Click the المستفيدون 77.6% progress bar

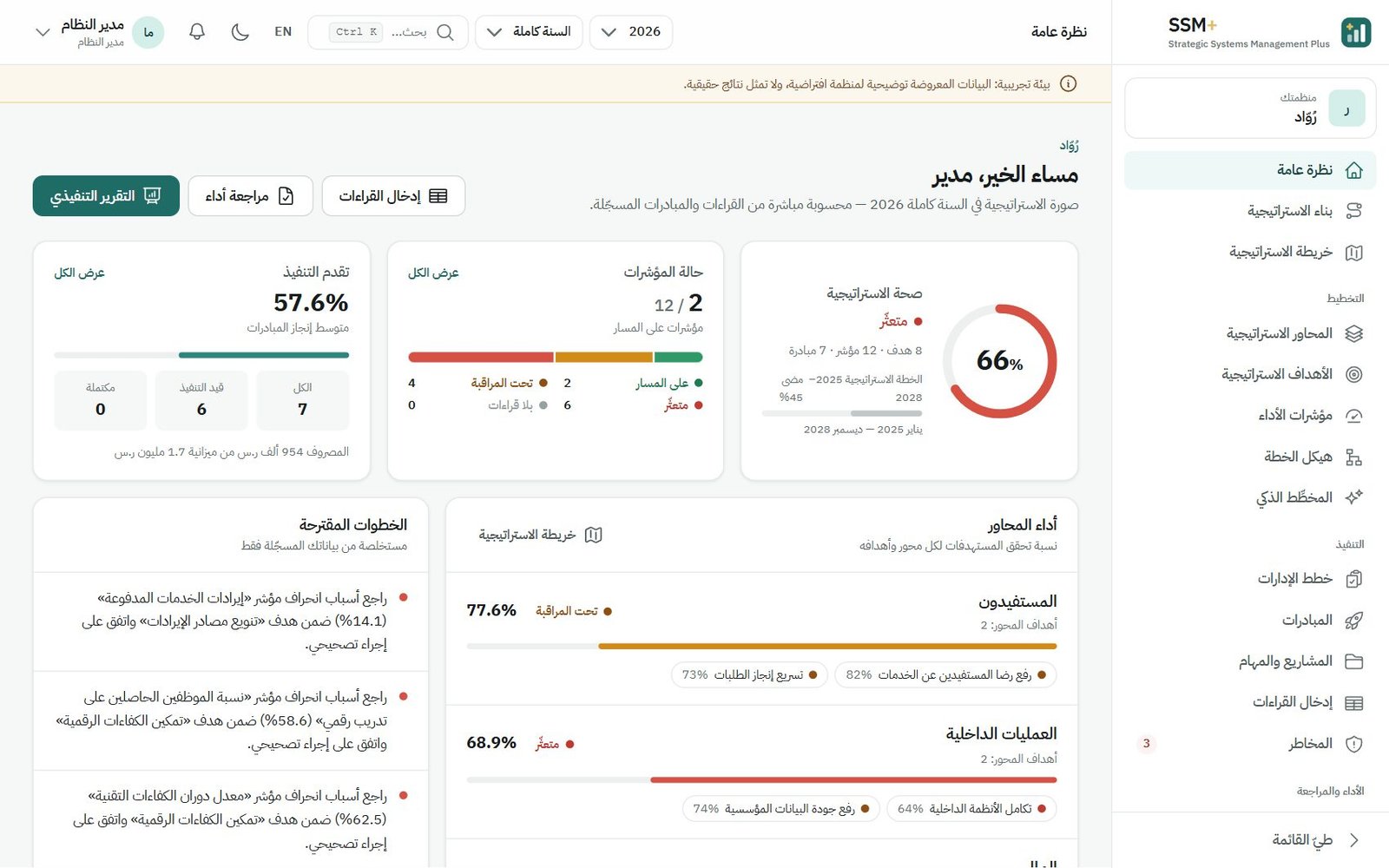tap(761, 646)
